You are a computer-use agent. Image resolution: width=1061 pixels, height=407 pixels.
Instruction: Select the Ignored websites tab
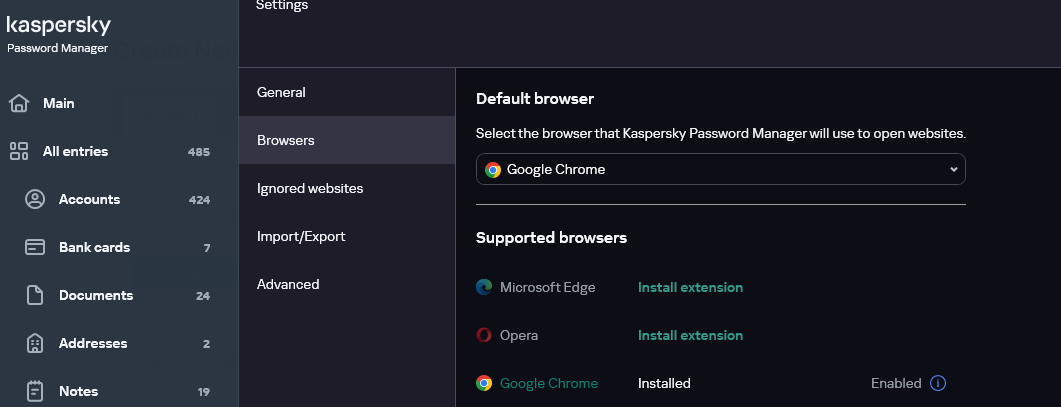coord(310,188)
